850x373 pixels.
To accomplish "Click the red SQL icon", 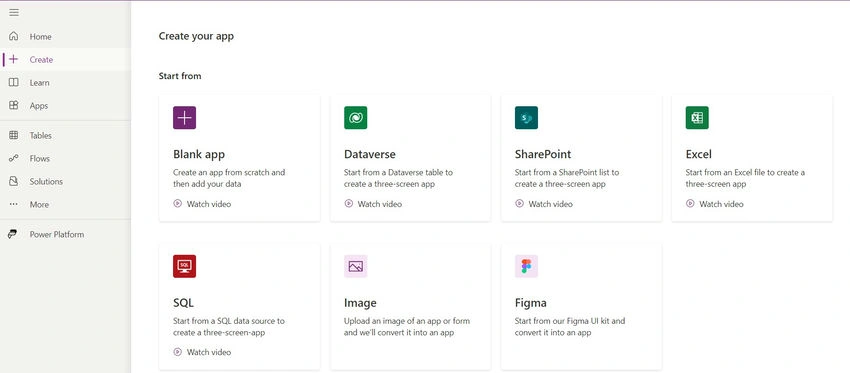I will pos(184,266).
